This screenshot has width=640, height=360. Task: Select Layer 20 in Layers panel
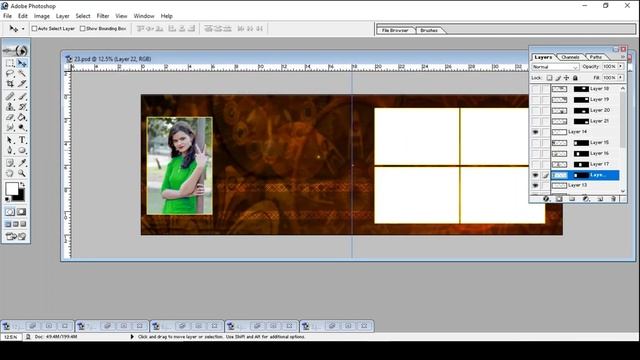pos(585,110)
